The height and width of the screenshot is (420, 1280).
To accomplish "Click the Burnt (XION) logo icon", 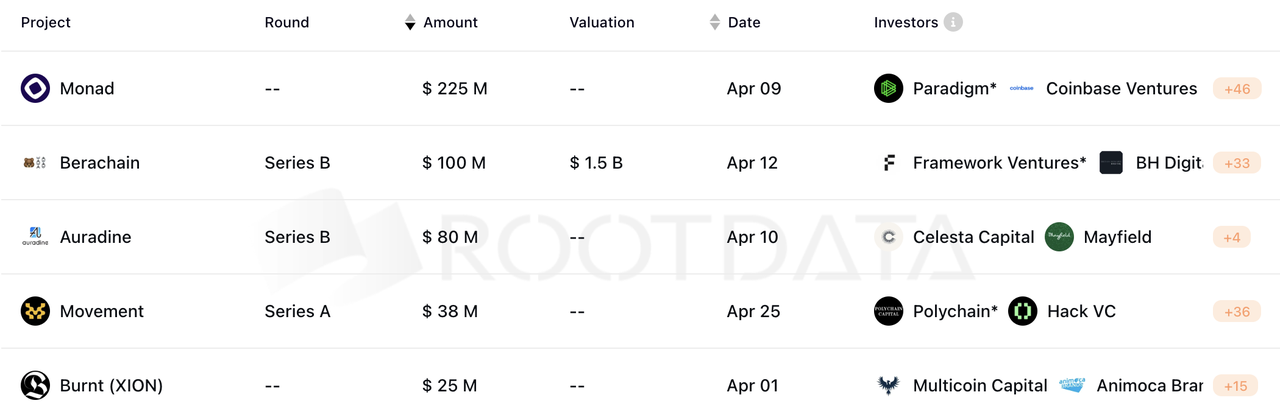I will pyautogui.click(x=35, y=385).
